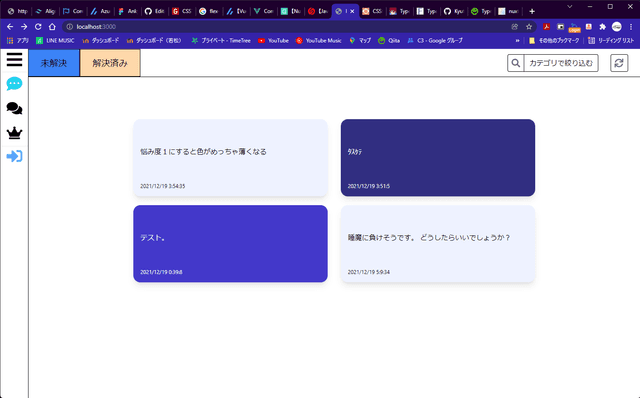Expand hidden bookmarks with double chevron
This screenshot has height=398, width=640.
518,40
